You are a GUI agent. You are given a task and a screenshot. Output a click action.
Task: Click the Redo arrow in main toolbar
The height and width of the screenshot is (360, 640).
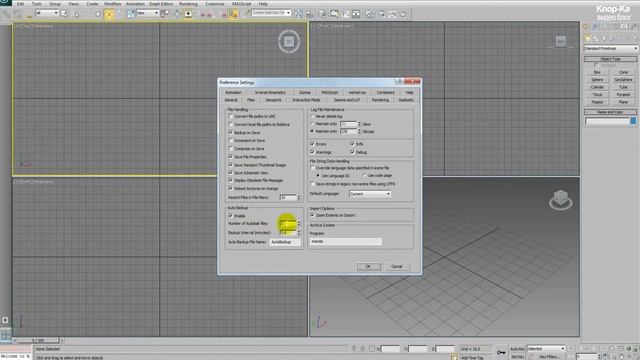tap(18, 14)
